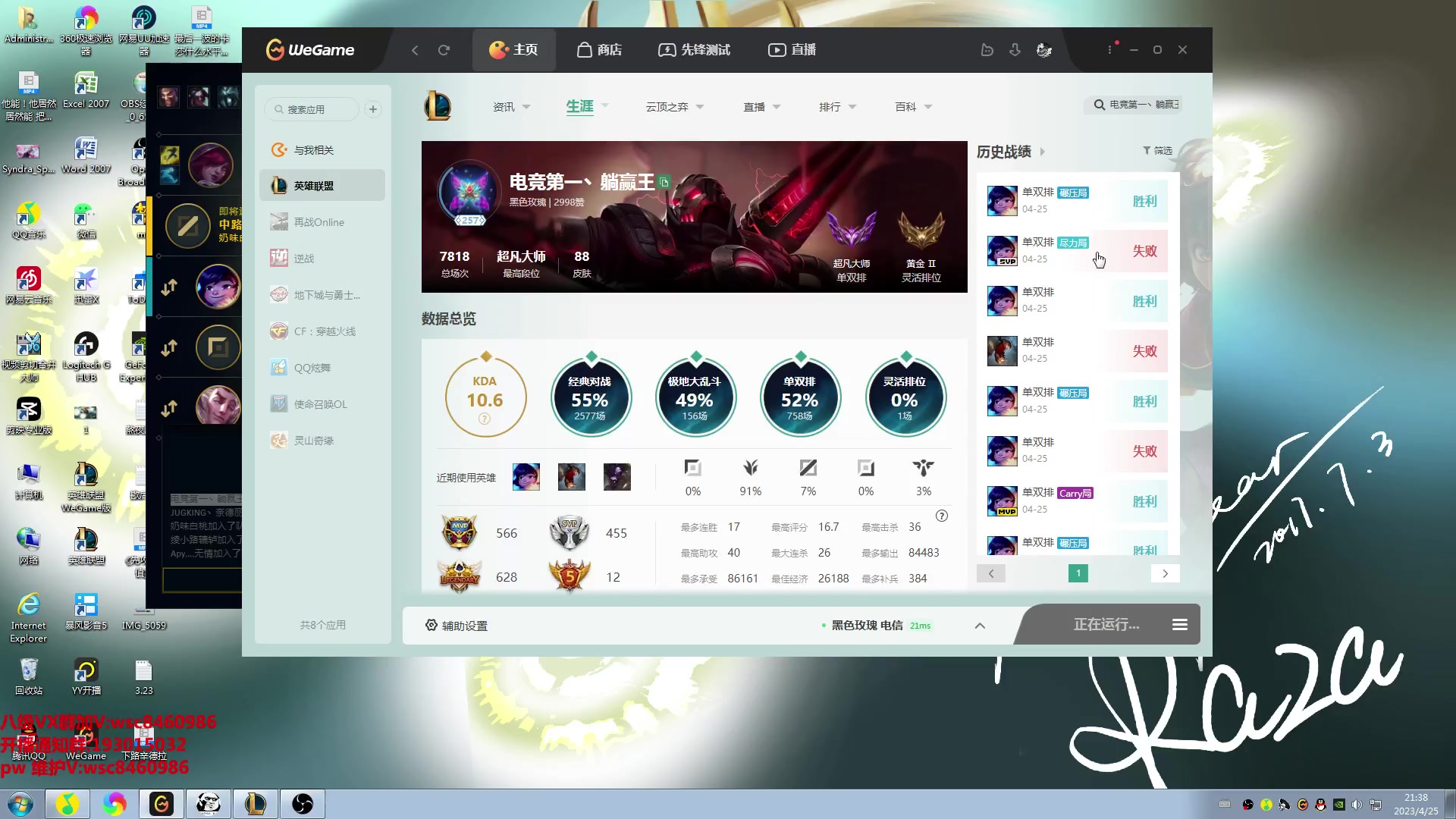The height and width of the screenshot is (819, 1456).
Task: Select CF：穿越火线 in sidebar
Action: click(322, 331)
